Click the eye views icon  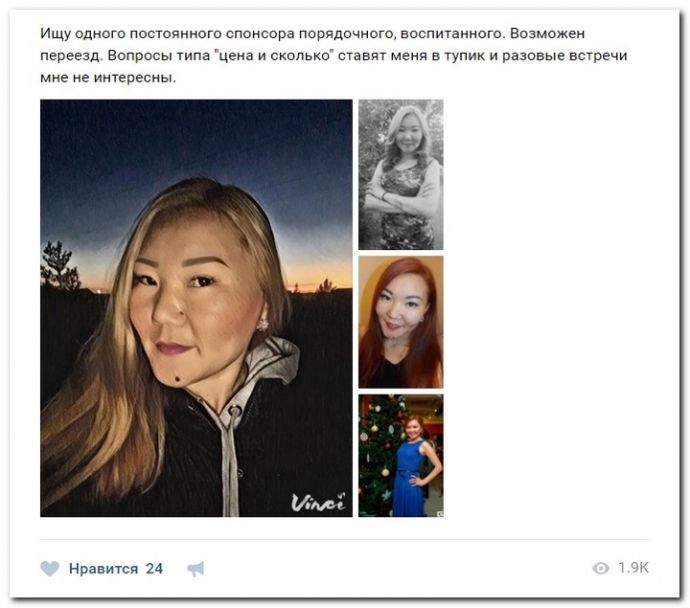click(601, 568)
